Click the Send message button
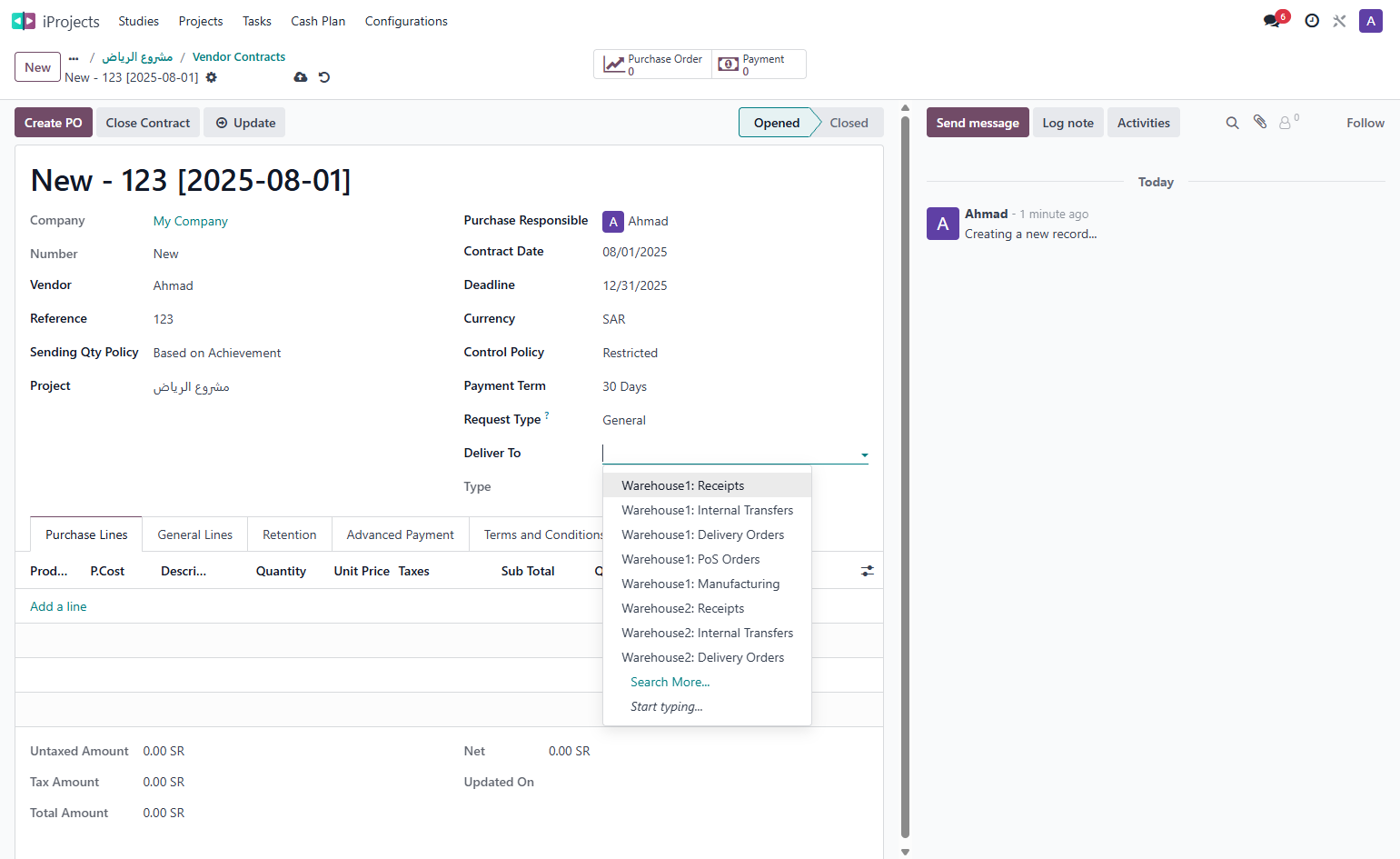This screenshot has width=1400, height=859. pyautogui.click(x=978, y=123)
